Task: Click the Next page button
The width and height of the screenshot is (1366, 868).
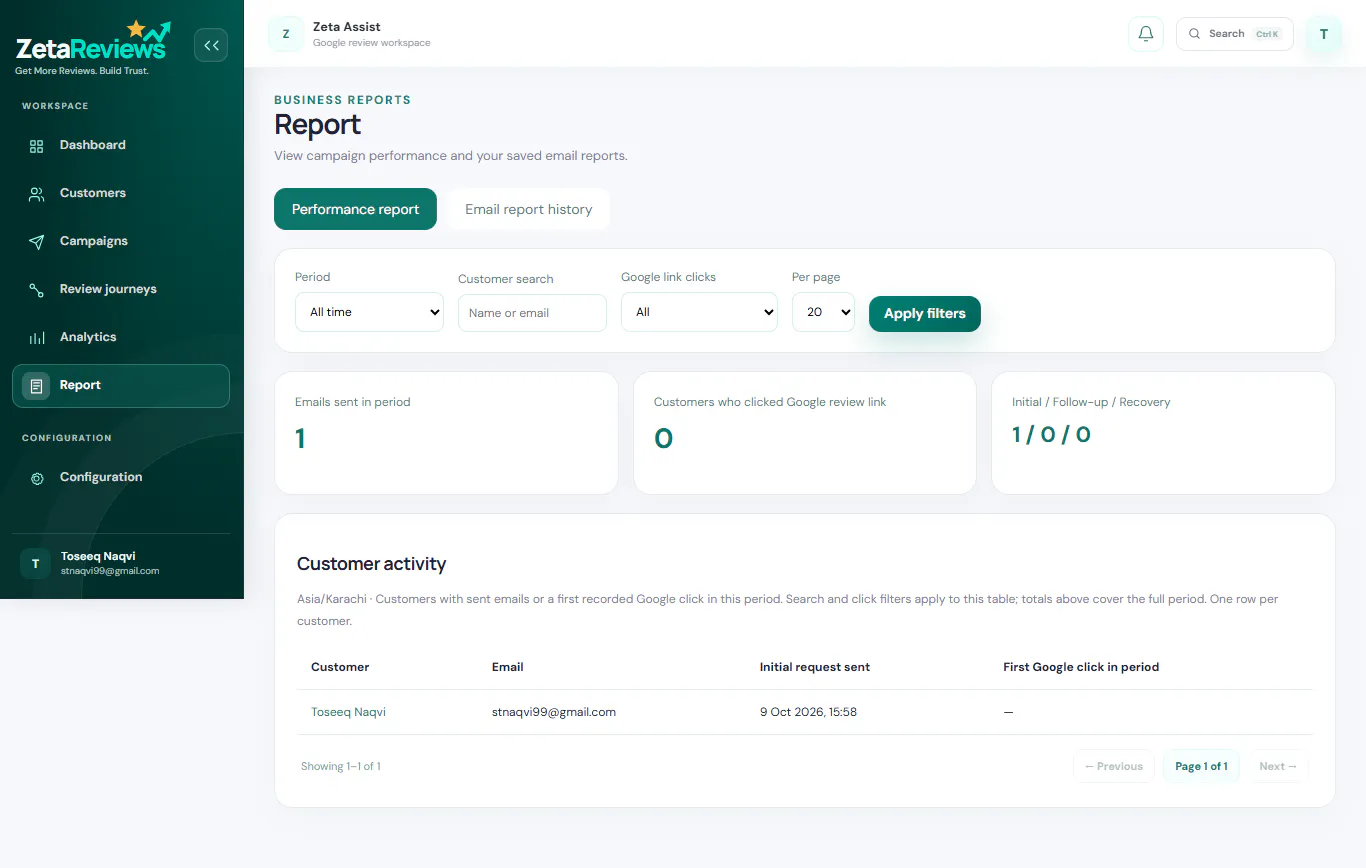Action: [x=1278, y=766]
